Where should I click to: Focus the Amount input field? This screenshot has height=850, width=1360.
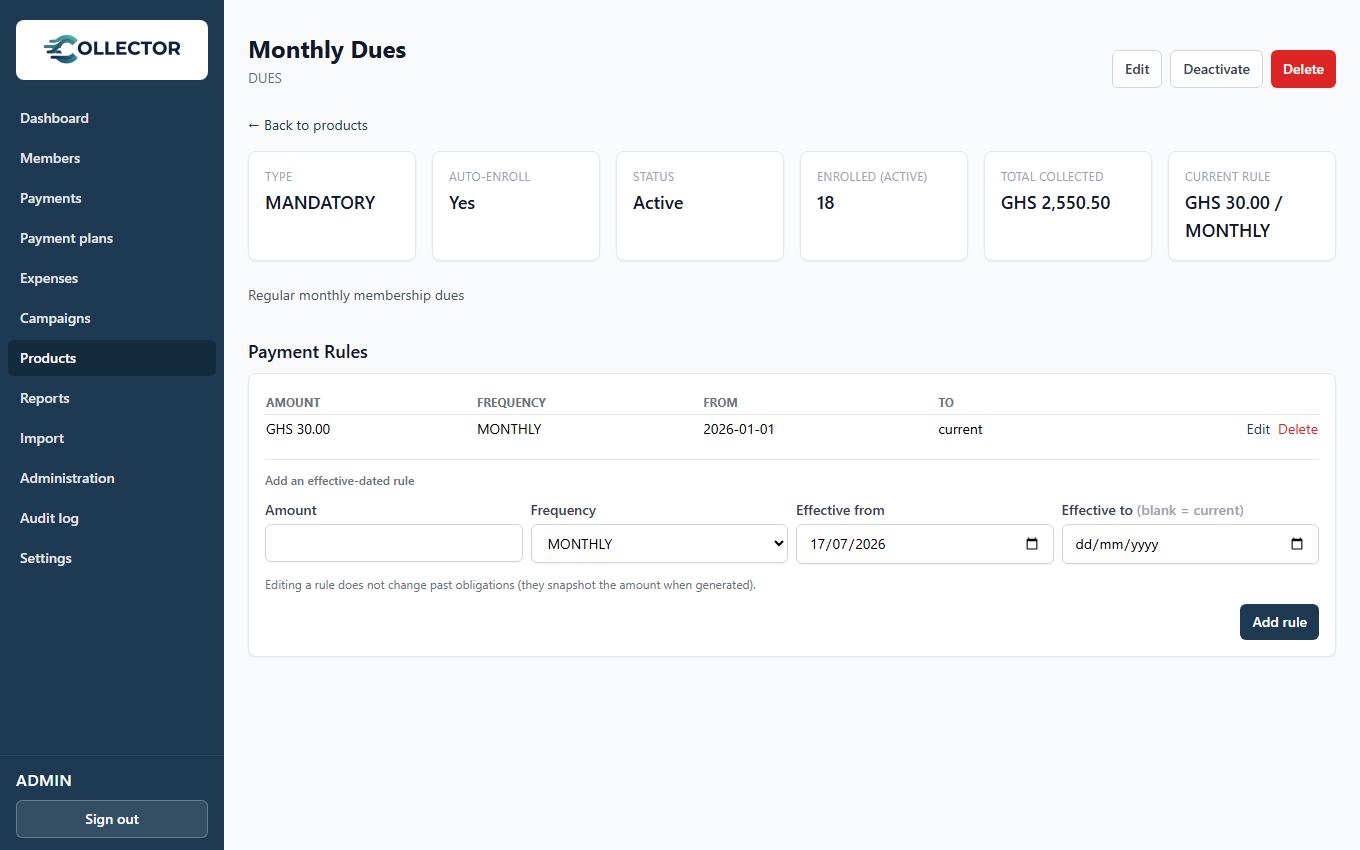pos(394,543)
